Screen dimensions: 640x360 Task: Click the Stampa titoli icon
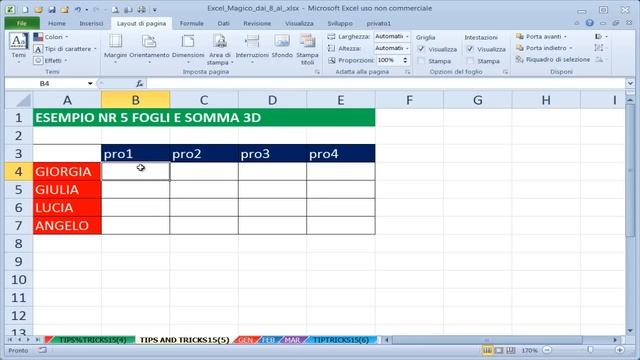click(x=307, y=41)
